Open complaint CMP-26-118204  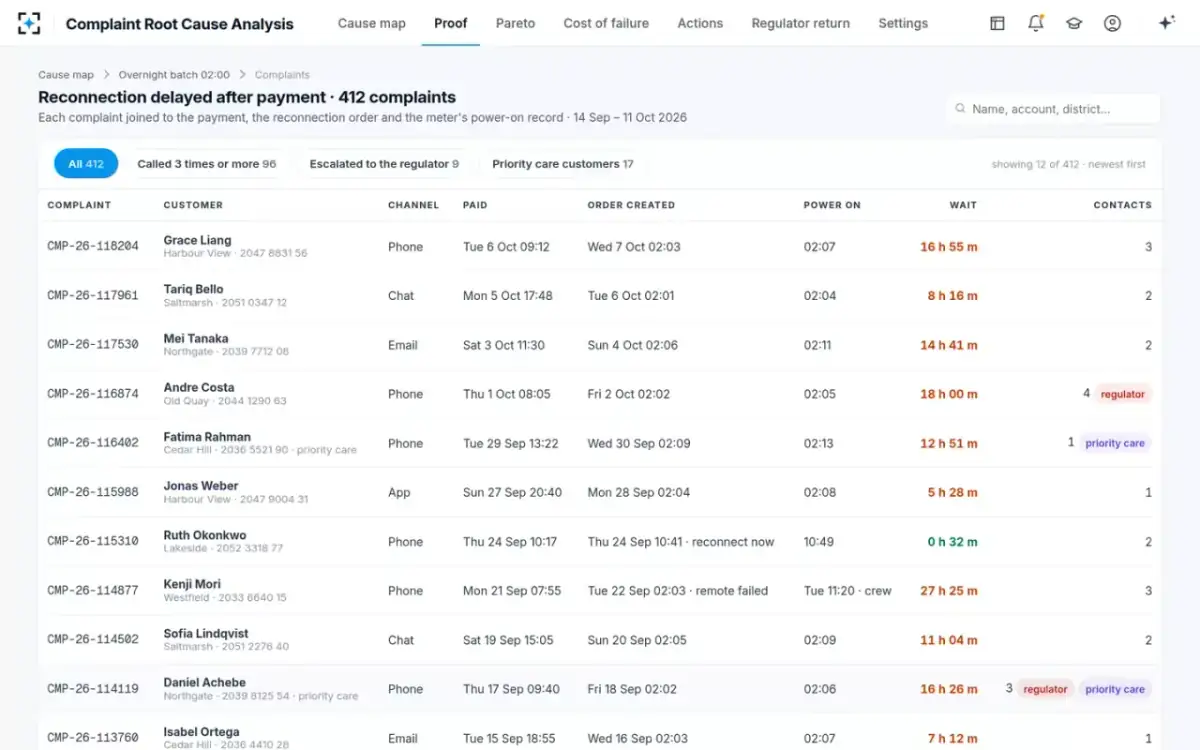coord(93,247)
